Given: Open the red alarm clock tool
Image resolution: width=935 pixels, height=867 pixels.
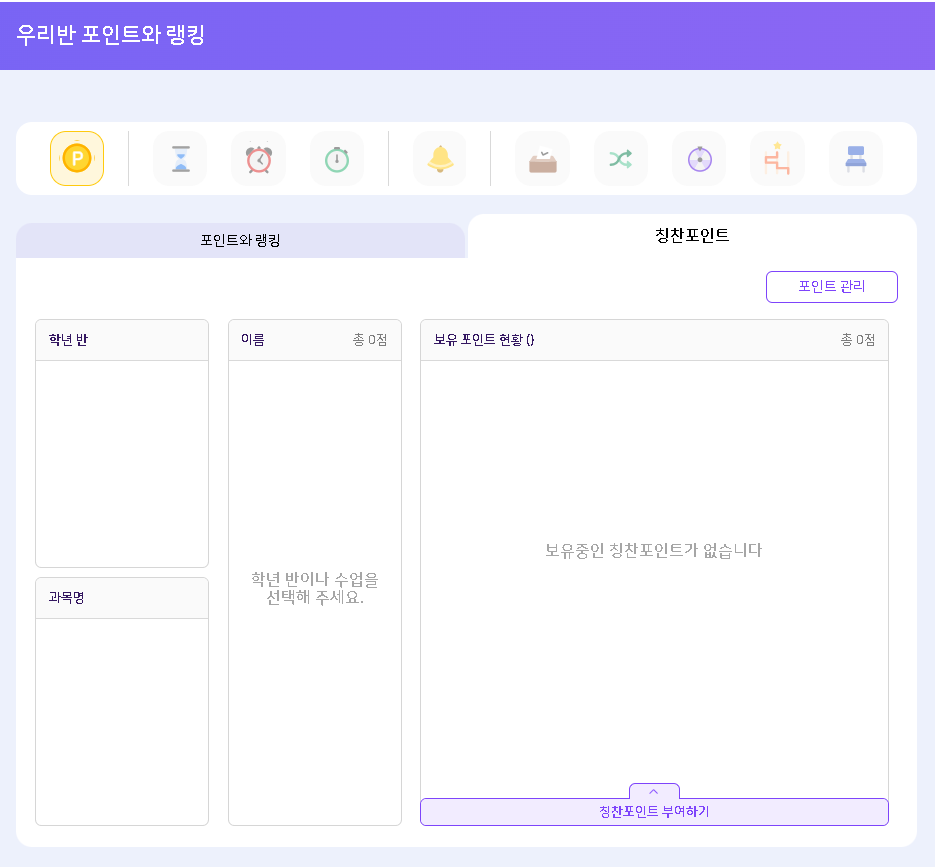Looking at the screenshot, I should (x=258, y=158).
